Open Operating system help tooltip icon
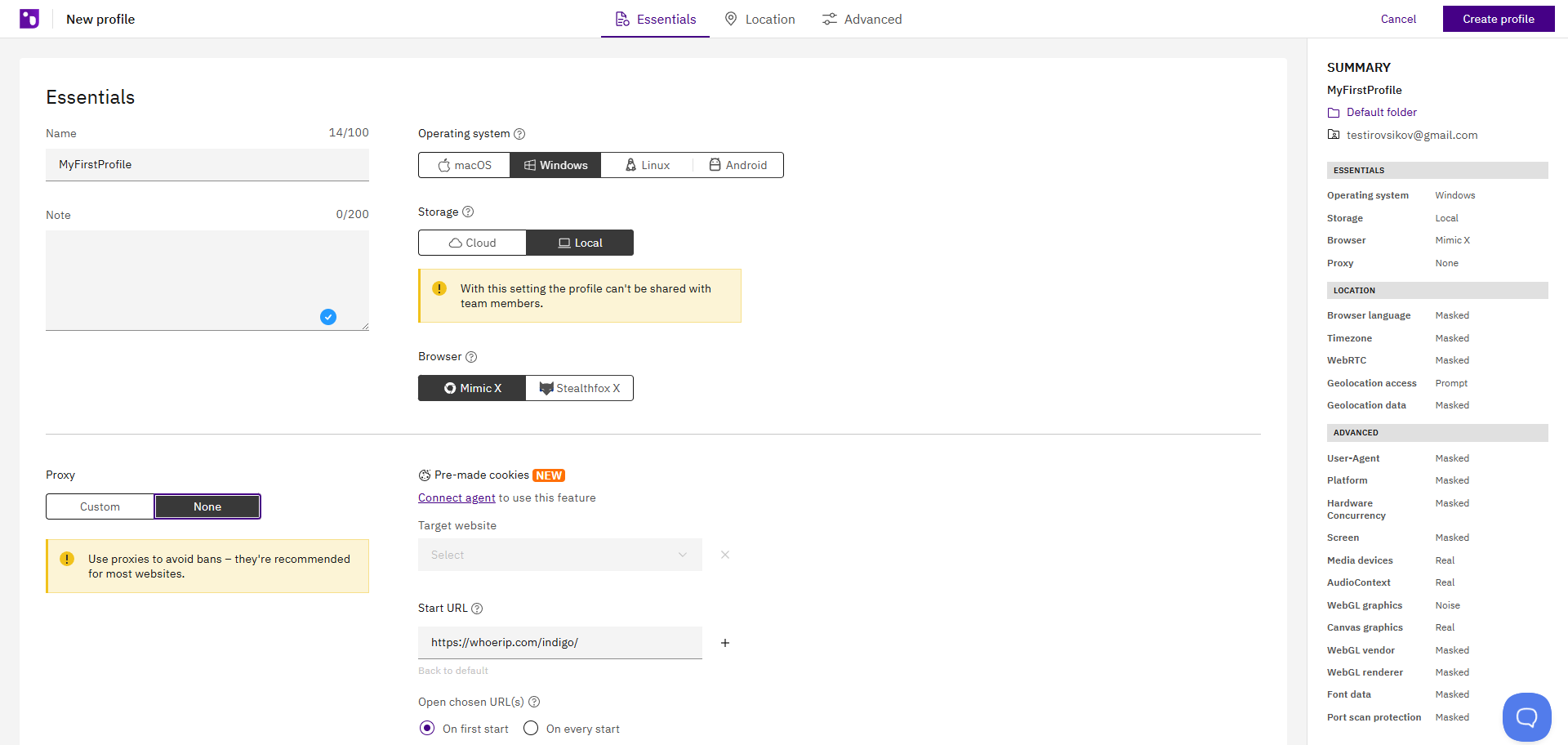The height and width of the screenshot is (745, 1568). [519, 134]
